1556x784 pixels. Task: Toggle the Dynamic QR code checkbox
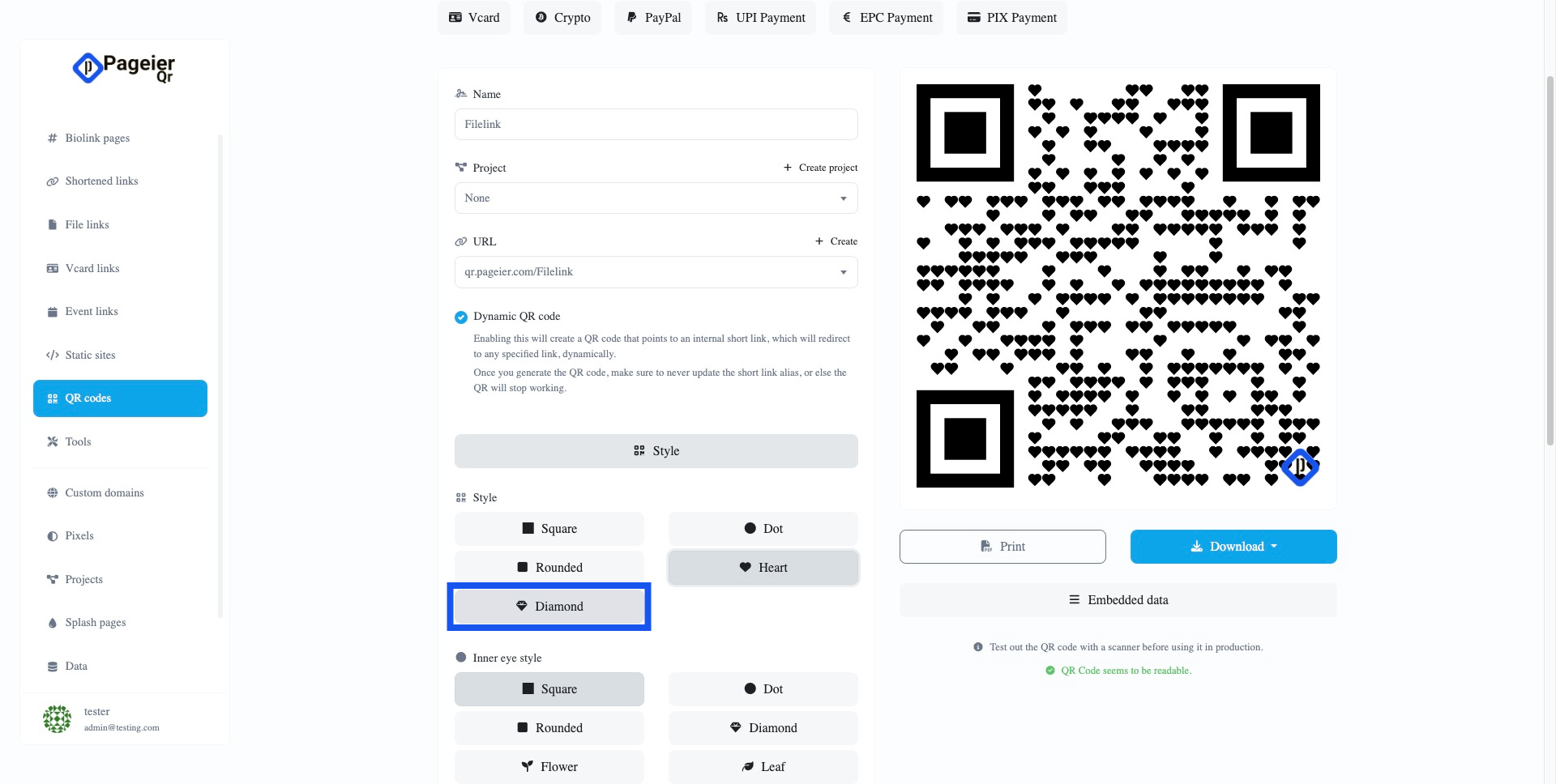[461, 317]
